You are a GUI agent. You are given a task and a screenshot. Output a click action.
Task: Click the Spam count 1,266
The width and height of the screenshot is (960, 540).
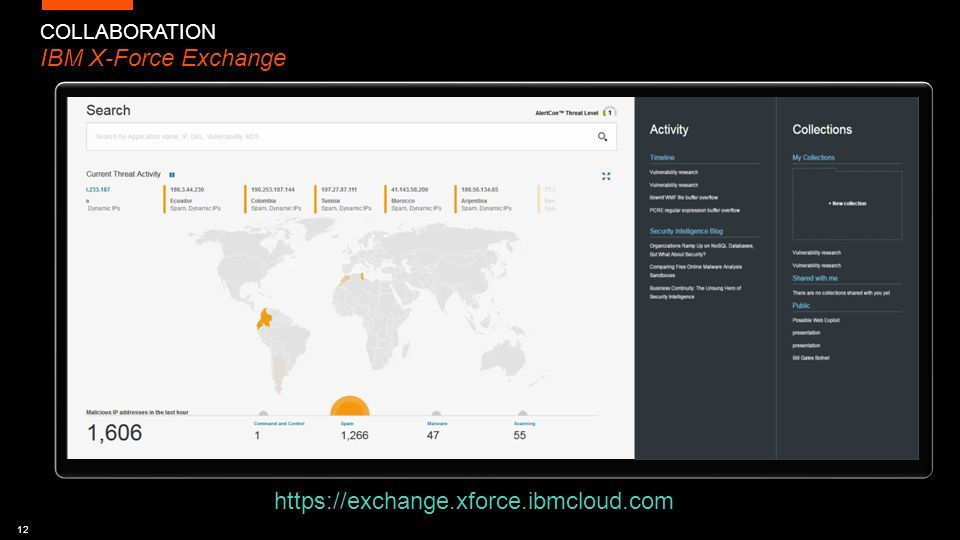click(354, 435)
